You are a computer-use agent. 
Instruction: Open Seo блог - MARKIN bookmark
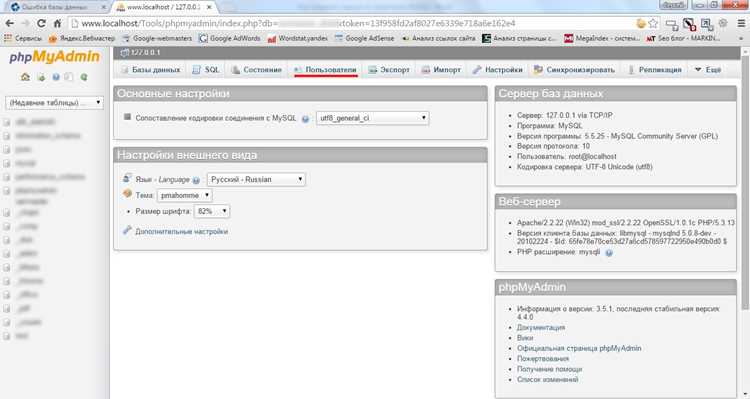point(683,38)
